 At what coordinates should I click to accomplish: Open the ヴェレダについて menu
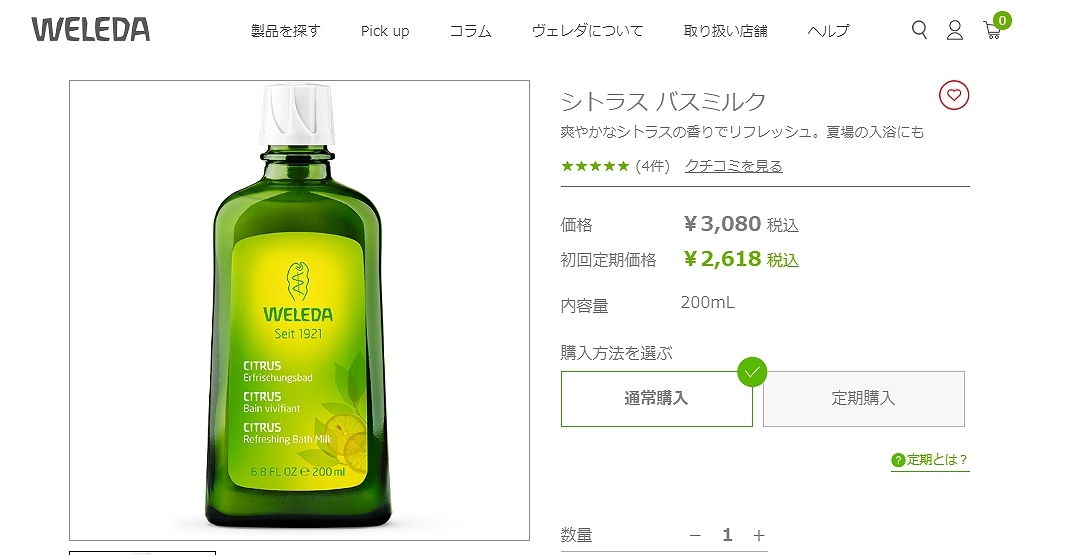[x=587, y=31]
